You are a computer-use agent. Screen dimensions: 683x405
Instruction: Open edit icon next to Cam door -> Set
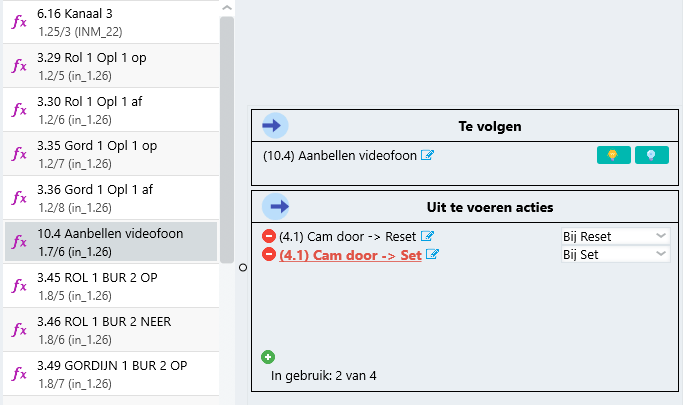click(x=432, y=254)
